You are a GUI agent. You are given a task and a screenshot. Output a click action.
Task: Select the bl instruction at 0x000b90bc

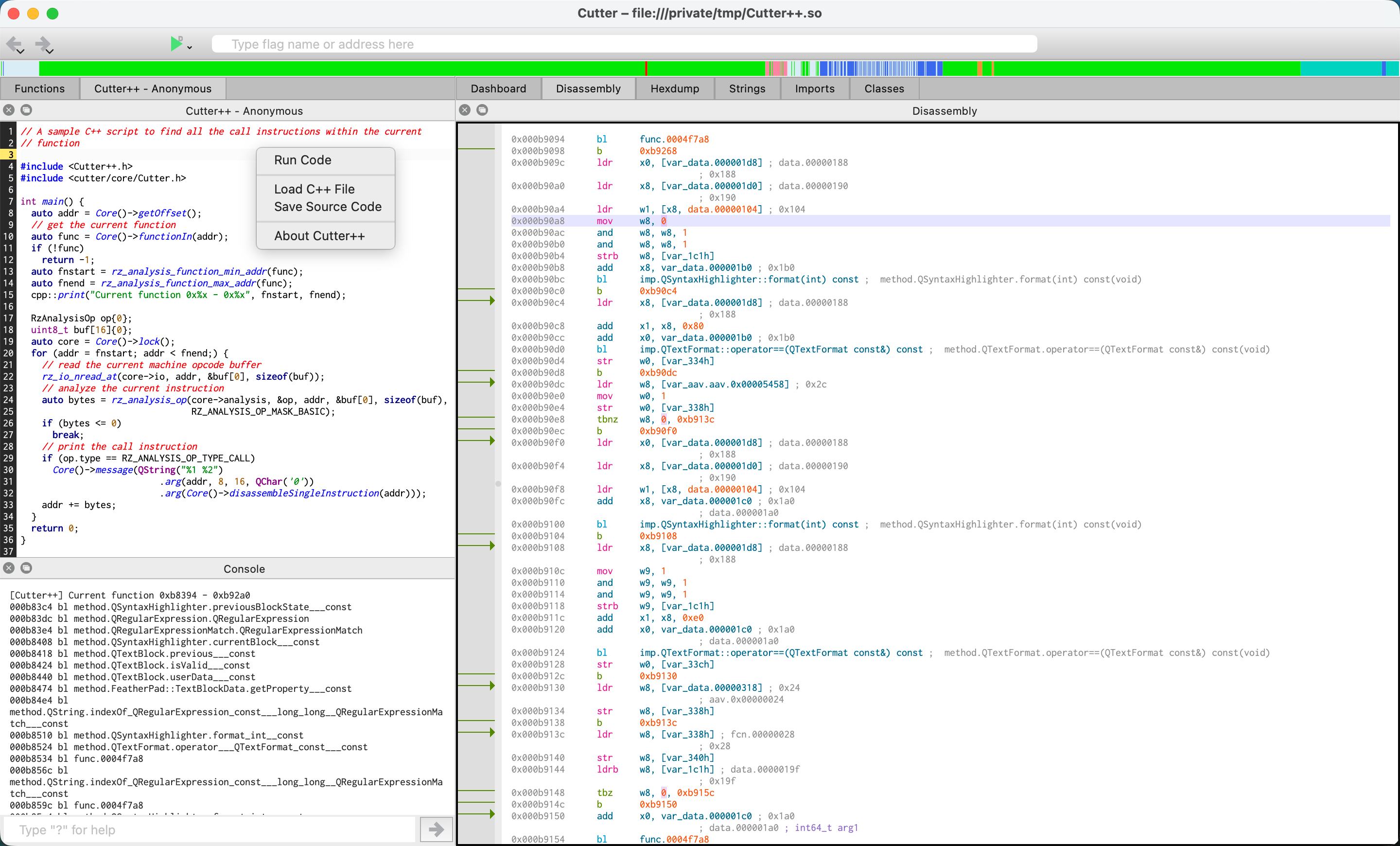point(602,280)
